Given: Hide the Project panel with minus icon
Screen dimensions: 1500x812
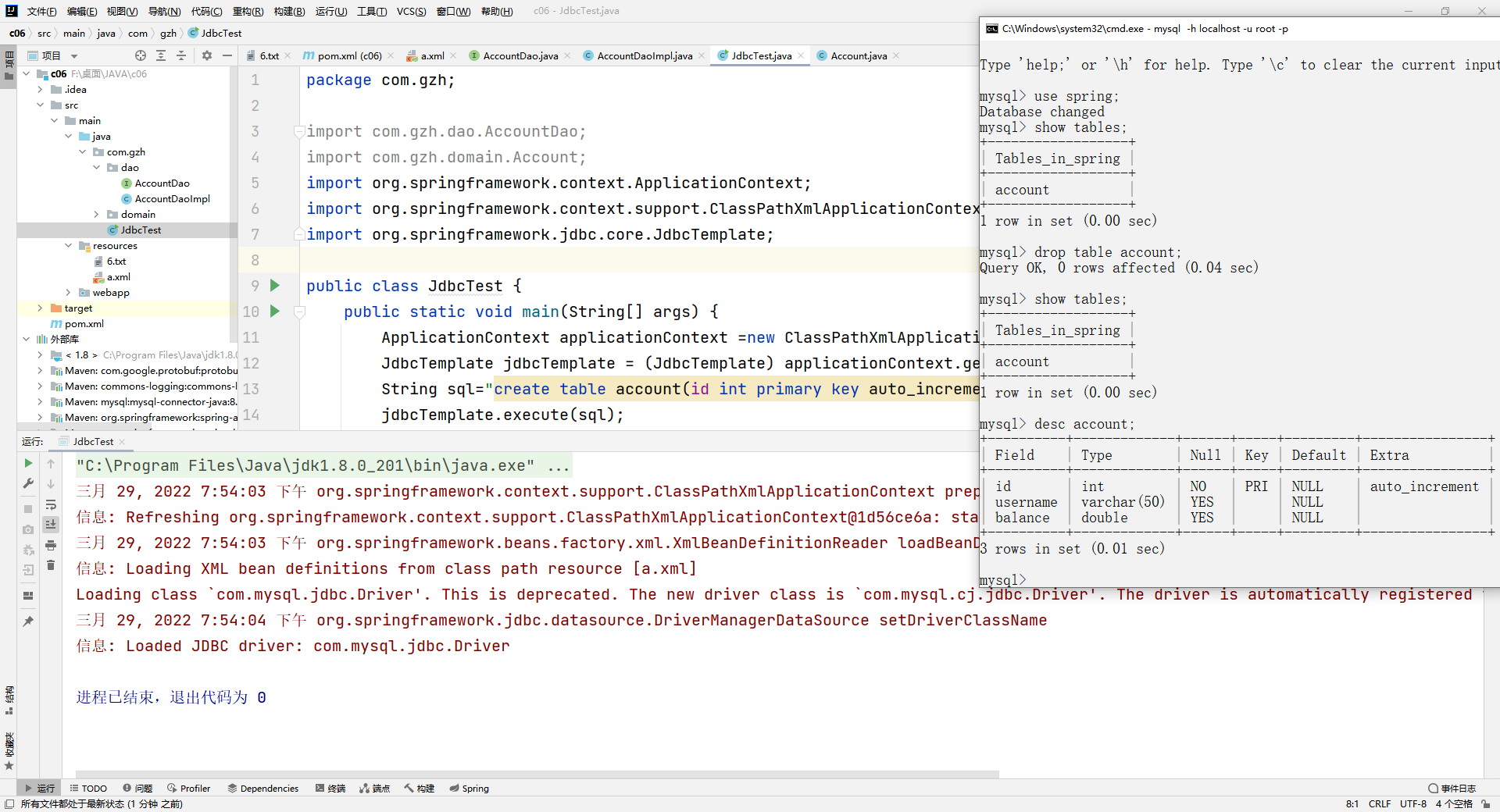Looking at the screenshot, I should coord(227,55).
